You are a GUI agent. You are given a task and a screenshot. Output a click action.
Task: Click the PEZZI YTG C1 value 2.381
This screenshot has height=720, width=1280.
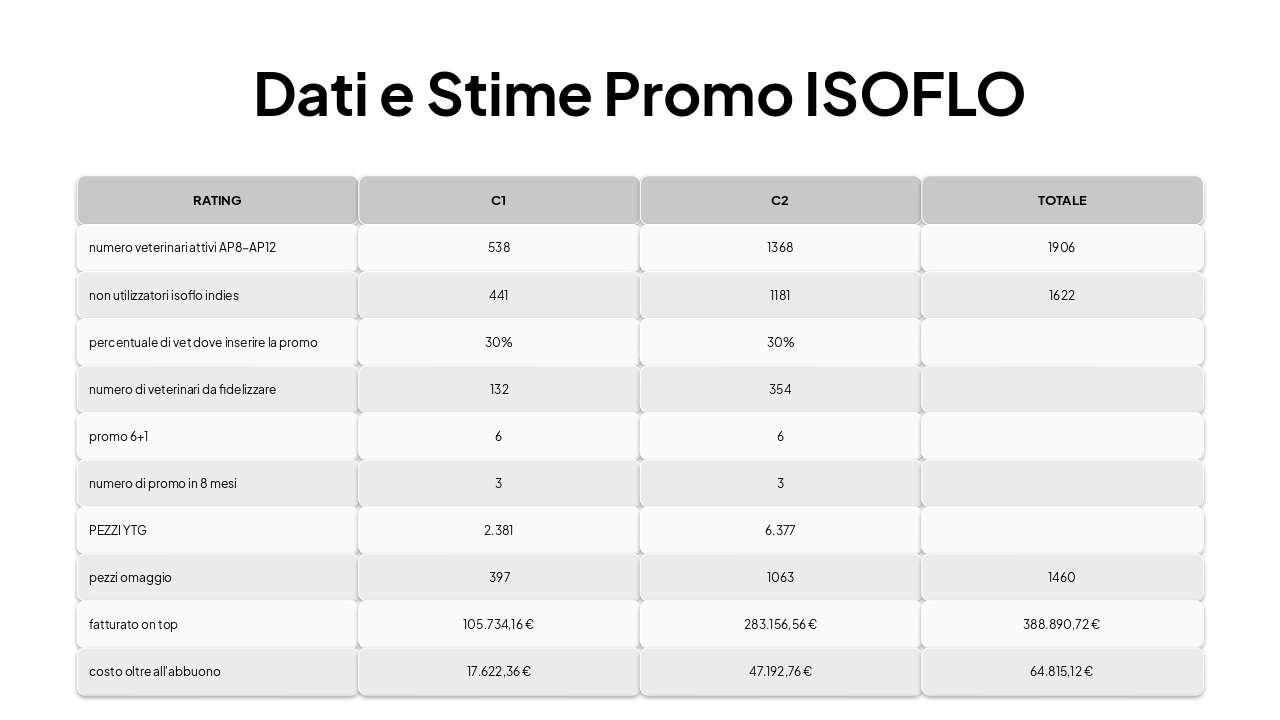click(x=499, y=530)
